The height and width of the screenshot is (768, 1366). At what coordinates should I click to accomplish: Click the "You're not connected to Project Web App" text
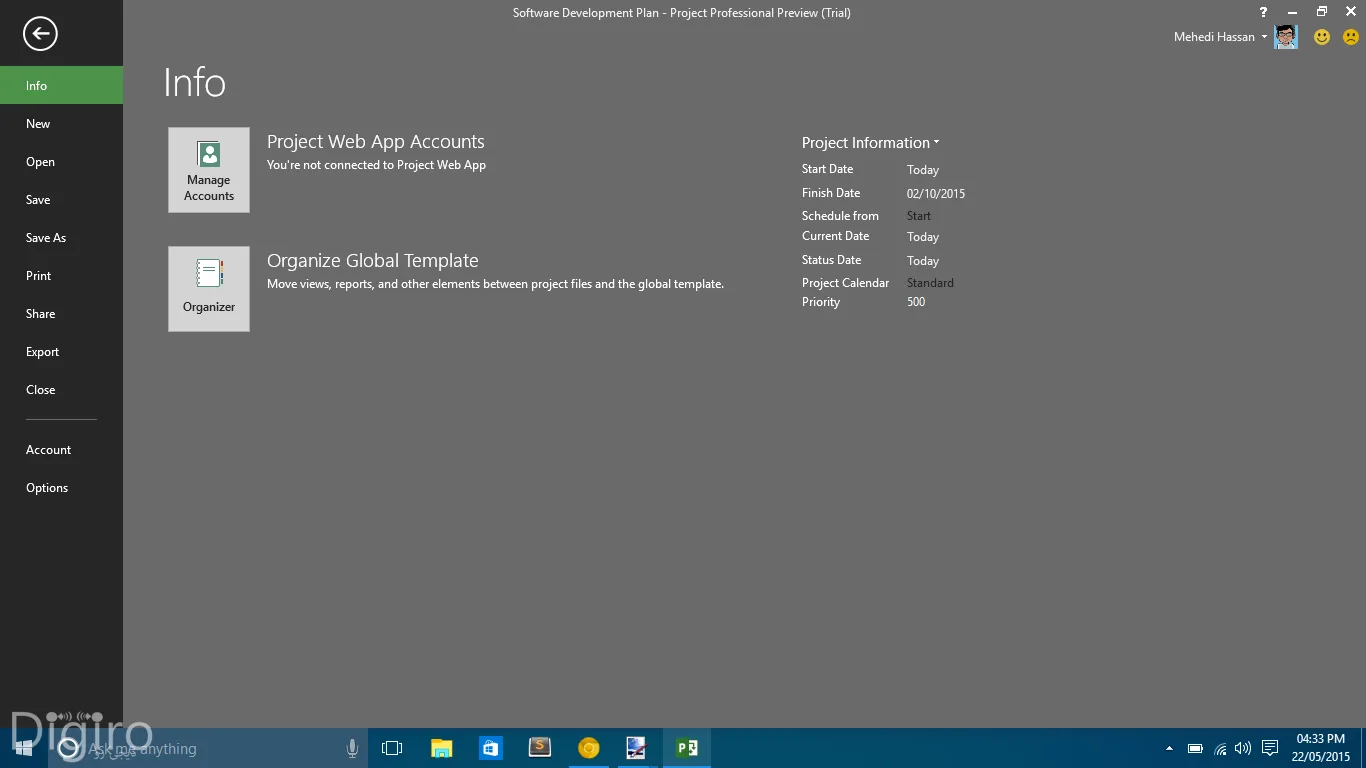pos(376,165)
